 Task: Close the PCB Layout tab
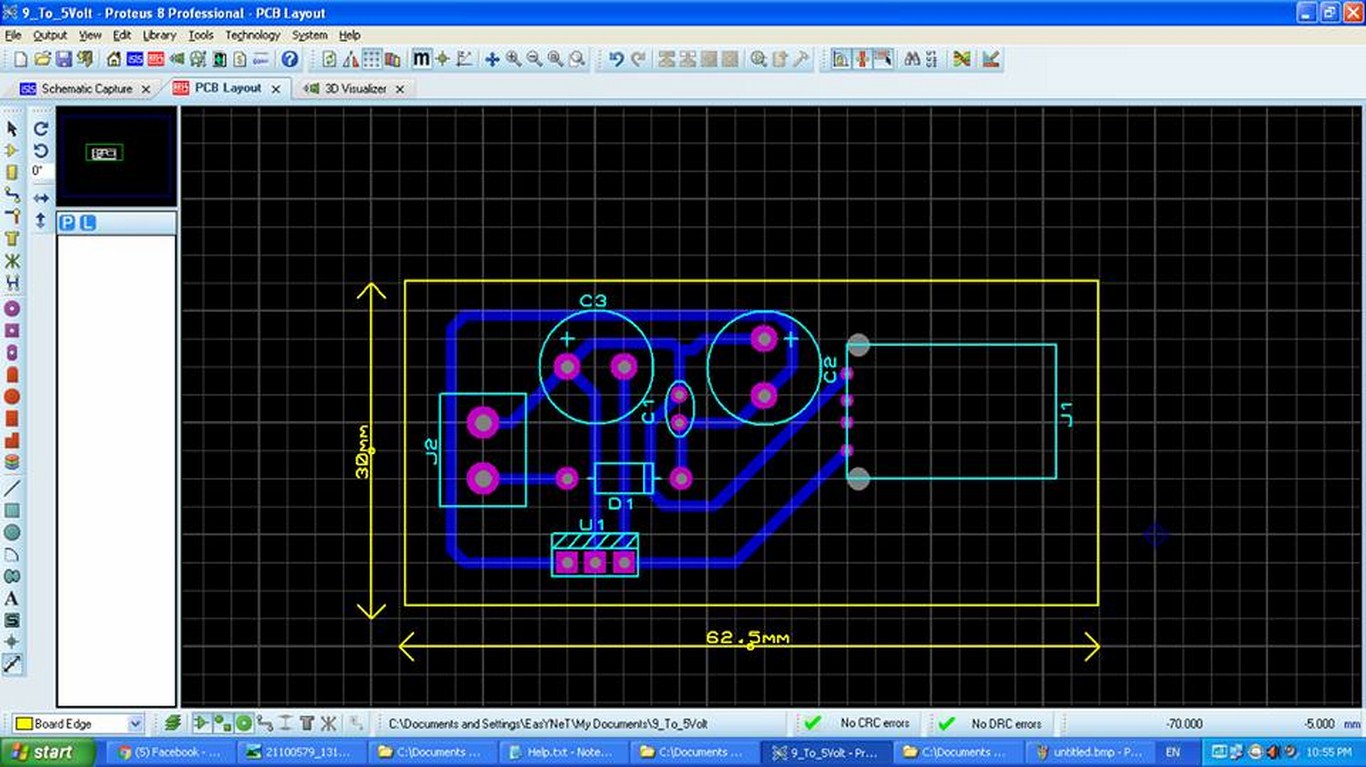(277, 89)
